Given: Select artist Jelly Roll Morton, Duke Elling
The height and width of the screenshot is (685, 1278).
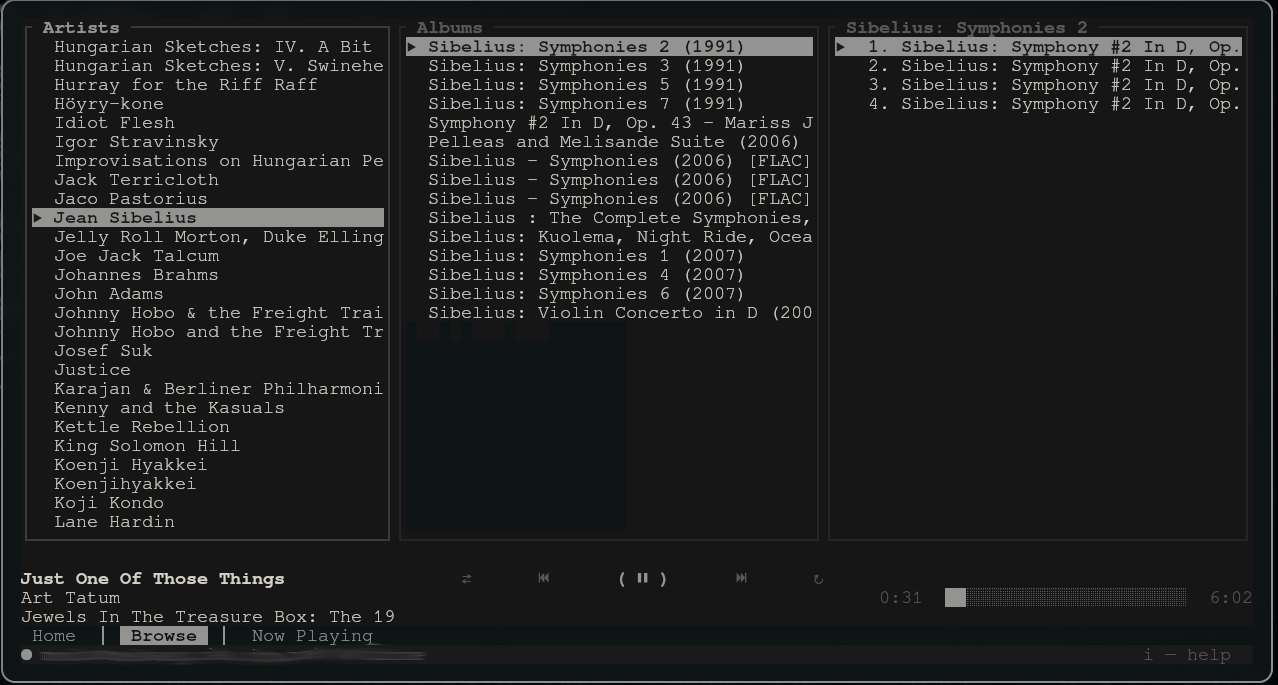Looking at the screenshot, I should coord(219,237).
